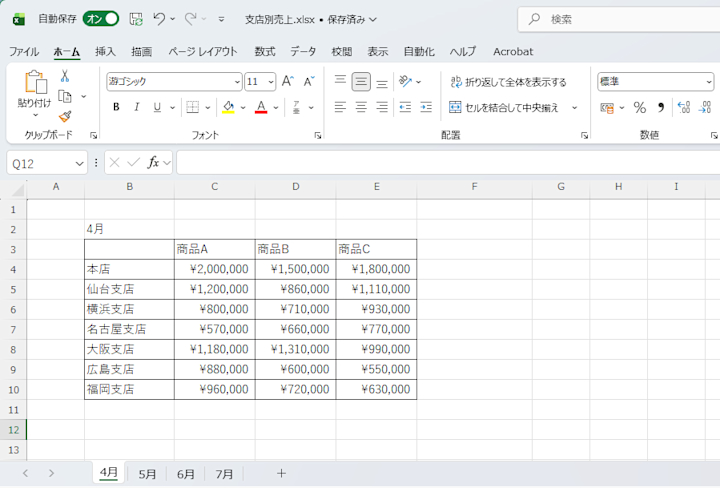Click the Decrease Decimal icon
The image size is (720, 488).
pos(705,107)
